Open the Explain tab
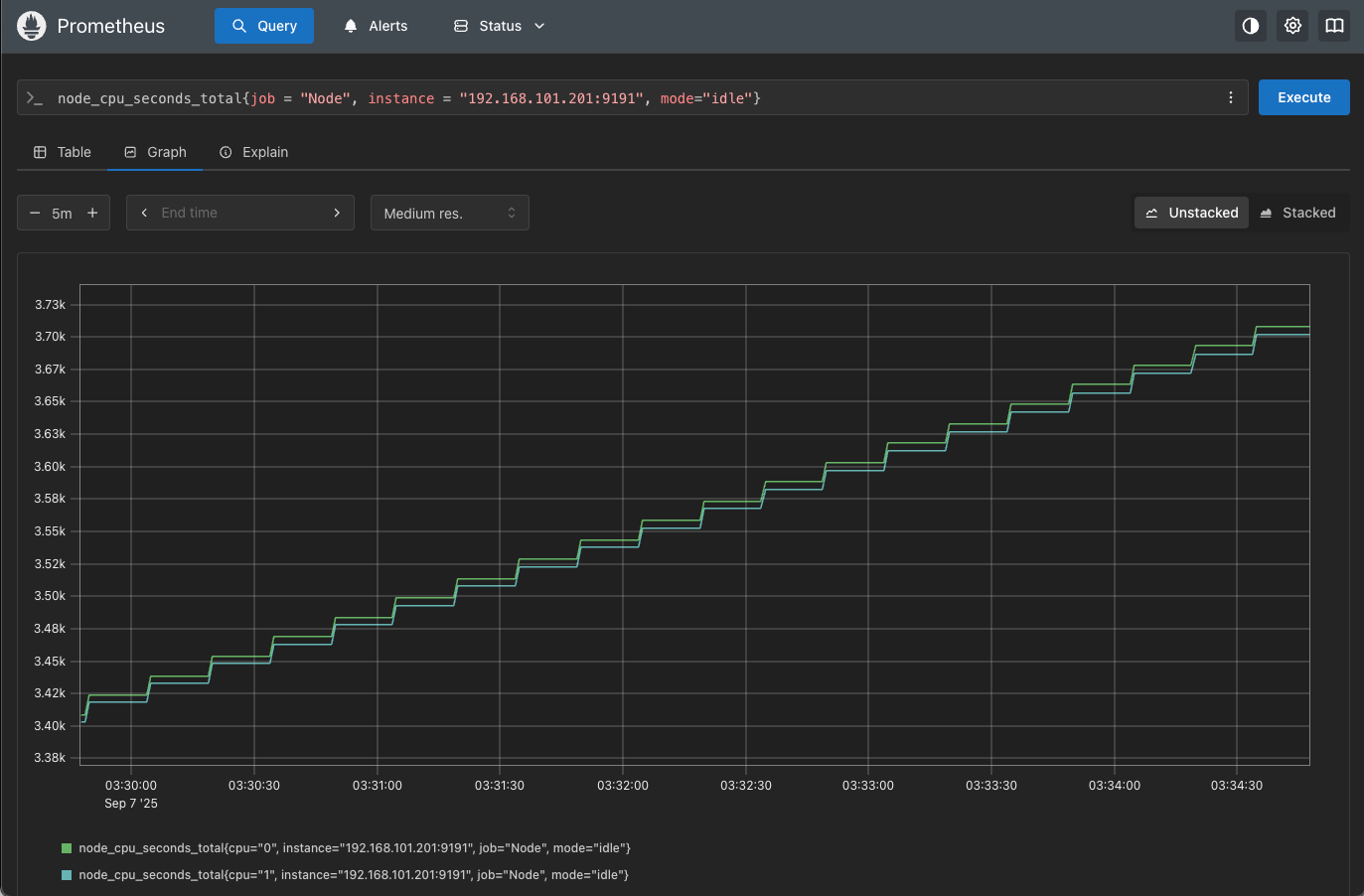 pos(254,152)
